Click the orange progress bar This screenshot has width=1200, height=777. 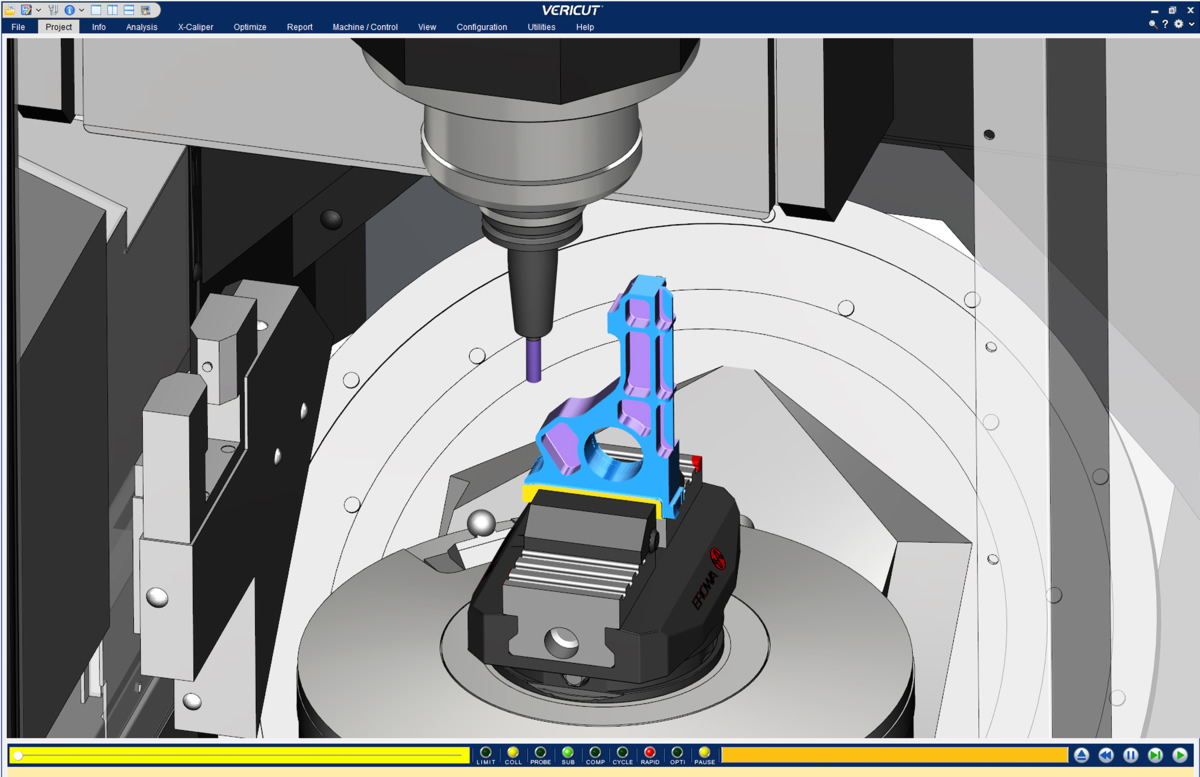895,755
